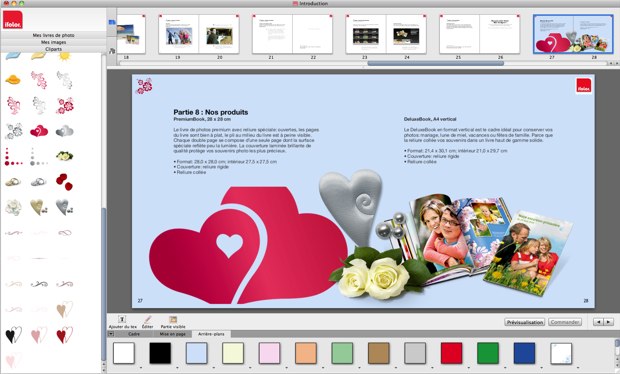Click the ifolor logo icon
Viewport: 620px width, 374px height.
point(13,20)
